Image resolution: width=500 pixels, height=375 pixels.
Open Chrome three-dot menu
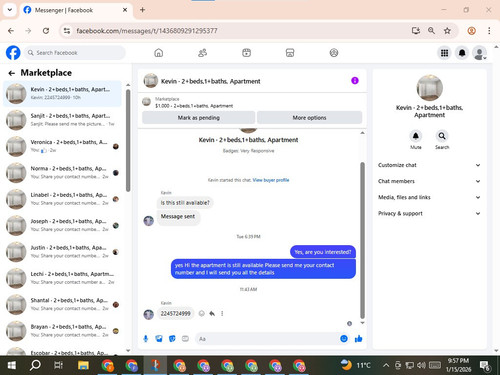click(489, 31)
